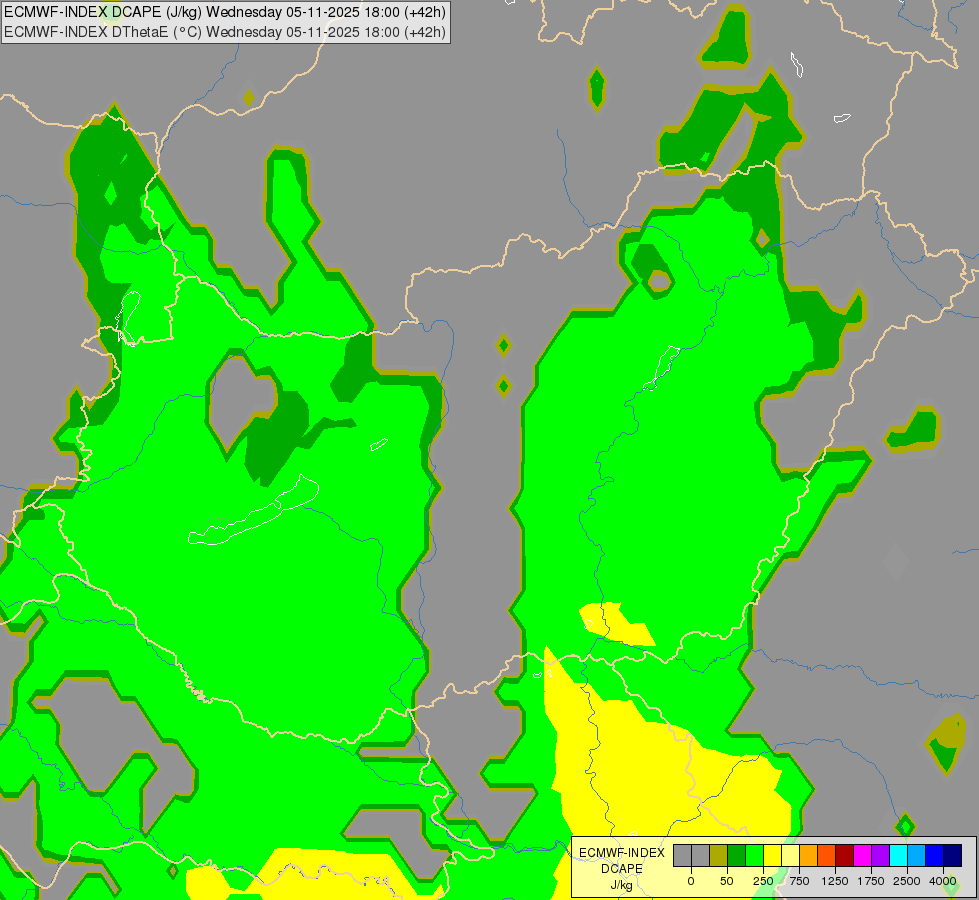This screenshot has width=979, height=900.
Task: Click the pure blue legend swatch
Action: tap(935, 855)
